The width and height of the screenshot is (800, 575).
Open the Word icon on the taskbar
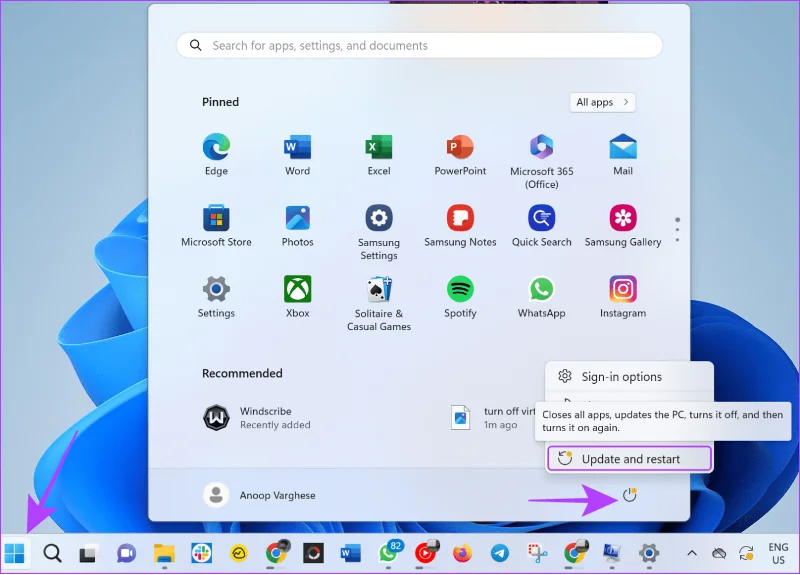pyautogui.click(x=351, y=553)
